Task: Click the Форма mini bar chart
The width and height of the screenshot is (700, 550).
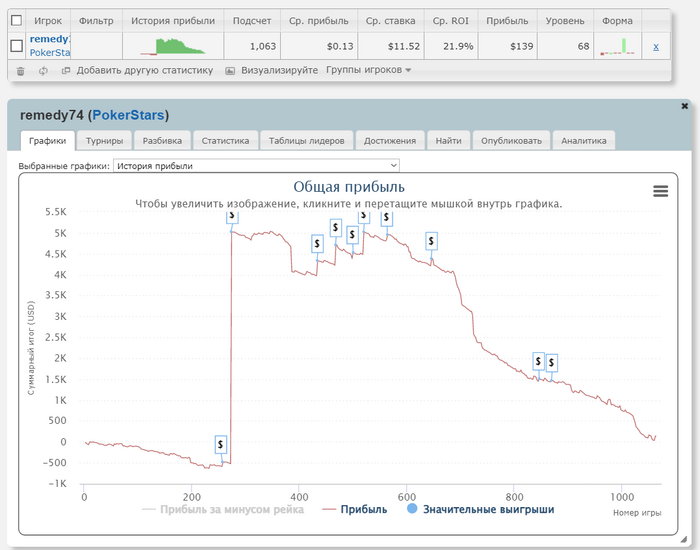Action: 617,46
